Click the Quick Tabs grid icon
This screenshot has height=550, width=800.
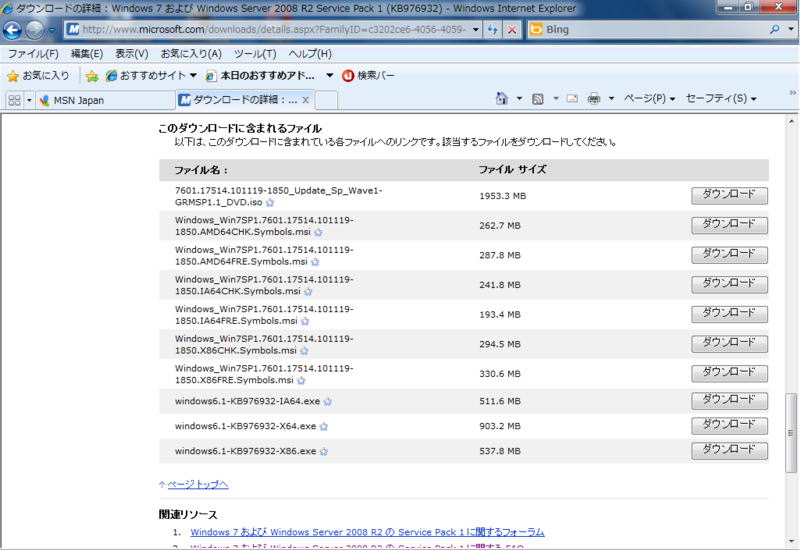pyautogui.click(x=14, y=100)
